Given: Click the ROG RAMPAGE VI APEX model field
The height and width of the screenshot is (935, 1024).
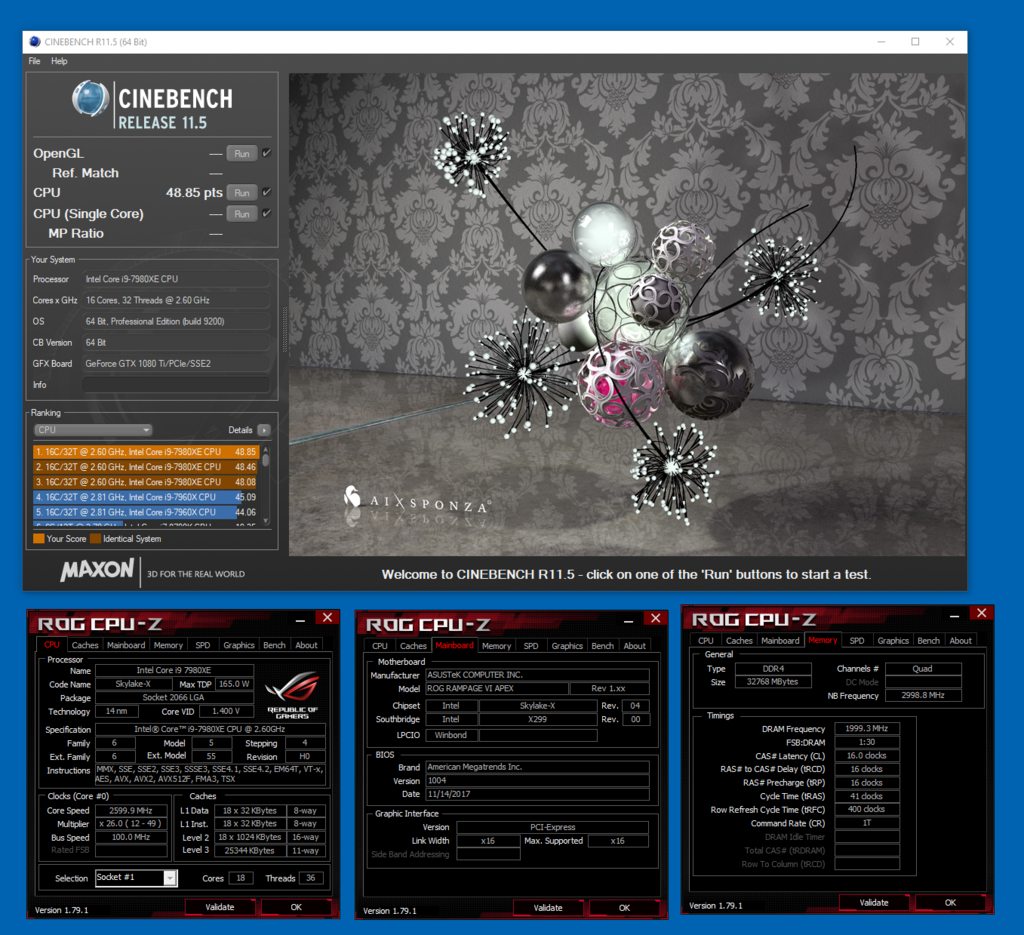Looking at the screenshot, I should click(x=496, y=688).
